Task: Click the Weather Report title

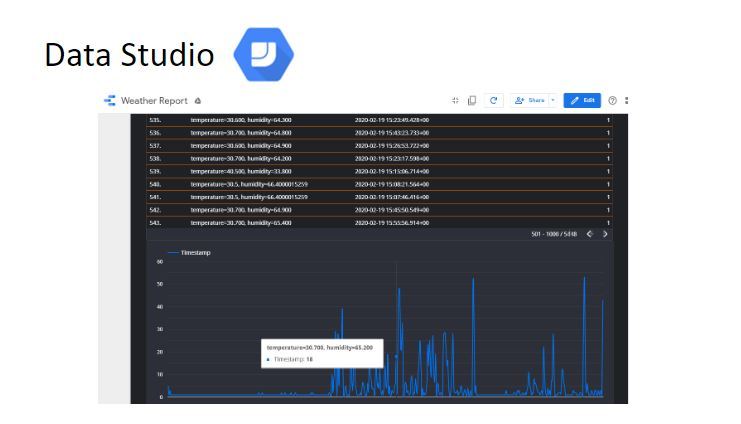Action: (154, 101)
